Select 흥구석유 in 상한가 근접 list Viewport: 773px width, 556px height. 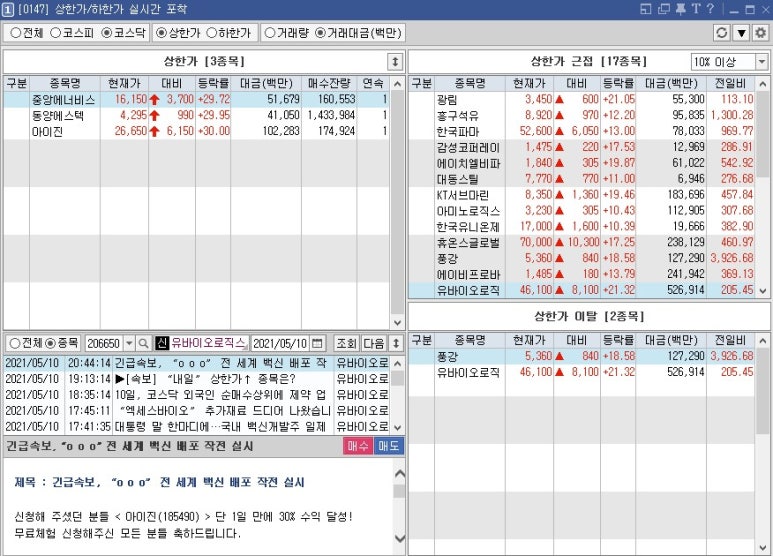582,115
